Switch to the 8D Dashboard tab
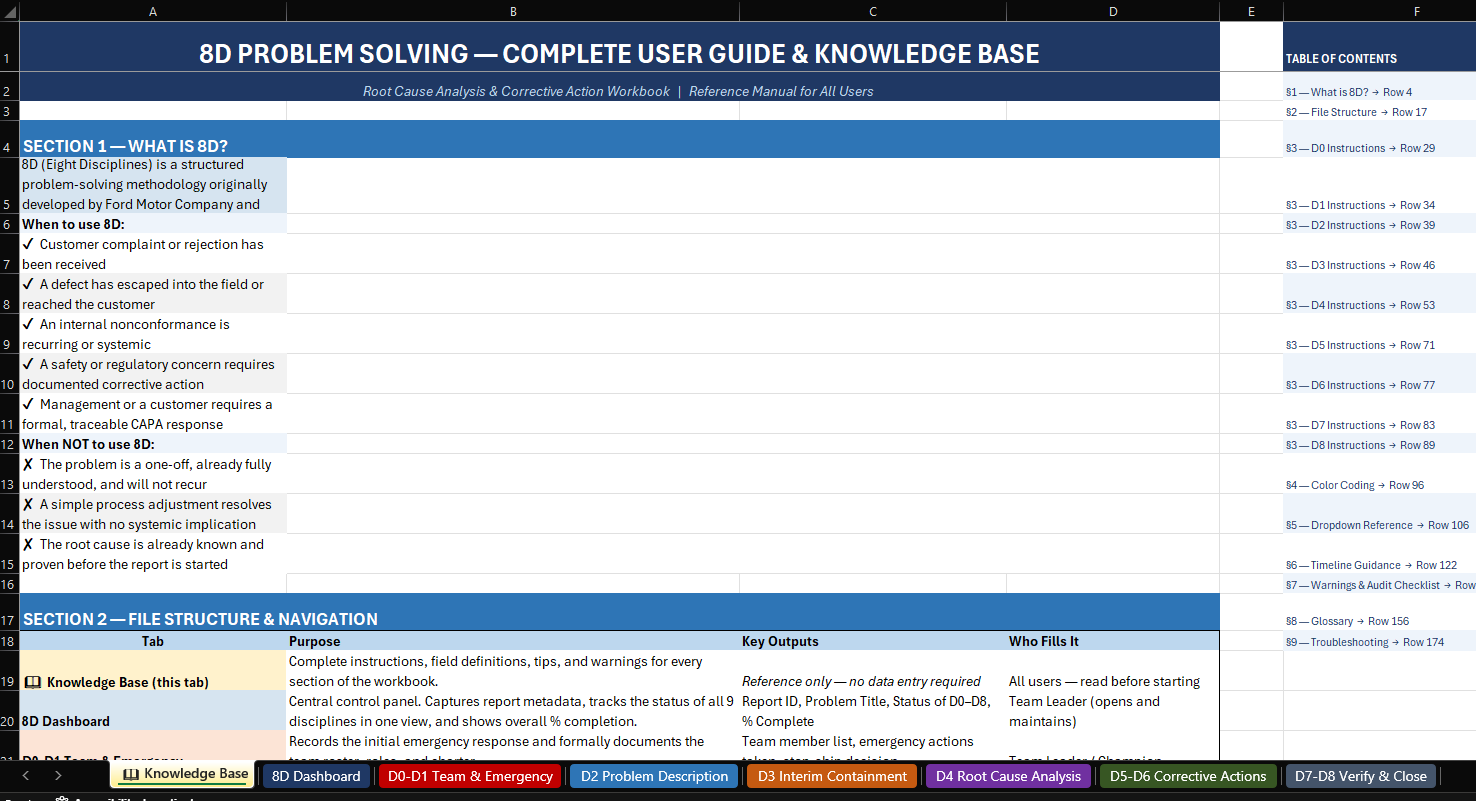Viewport: 1476px width, 801px height. (x=316, y=775)
